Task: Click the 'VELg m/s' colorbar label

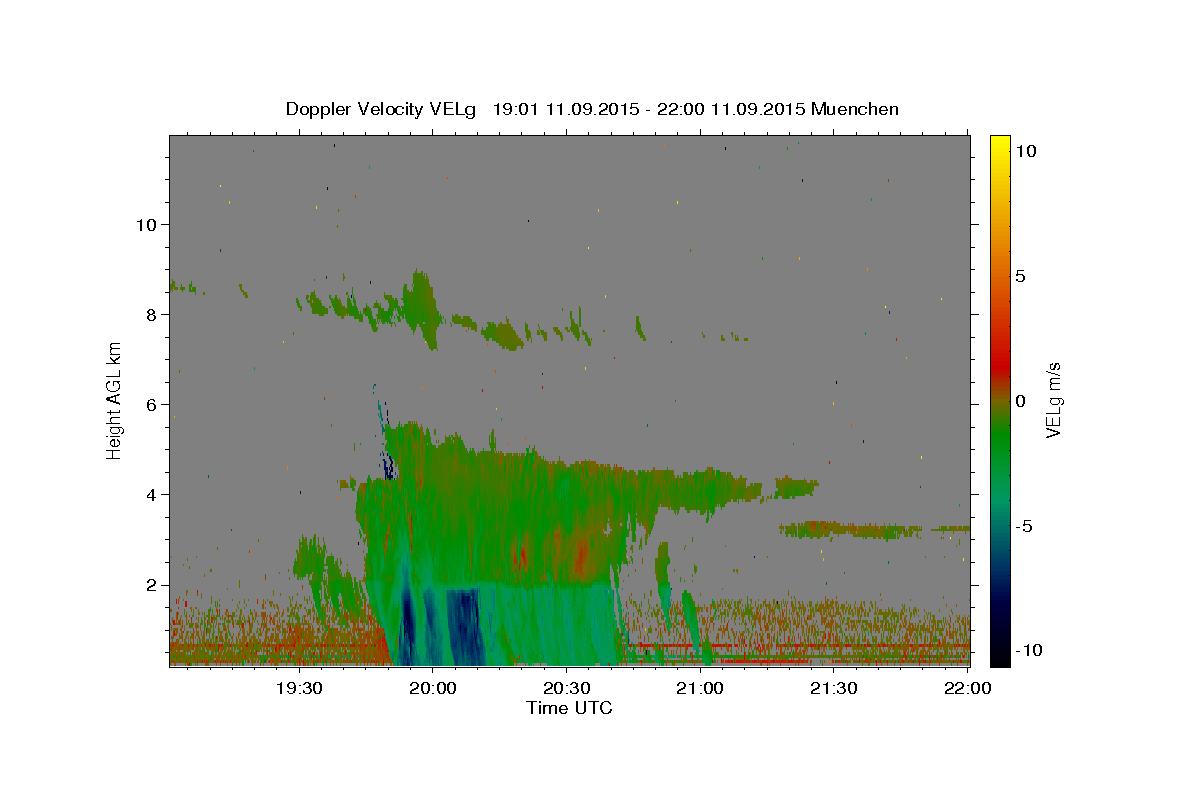Action: [1052, 400]
